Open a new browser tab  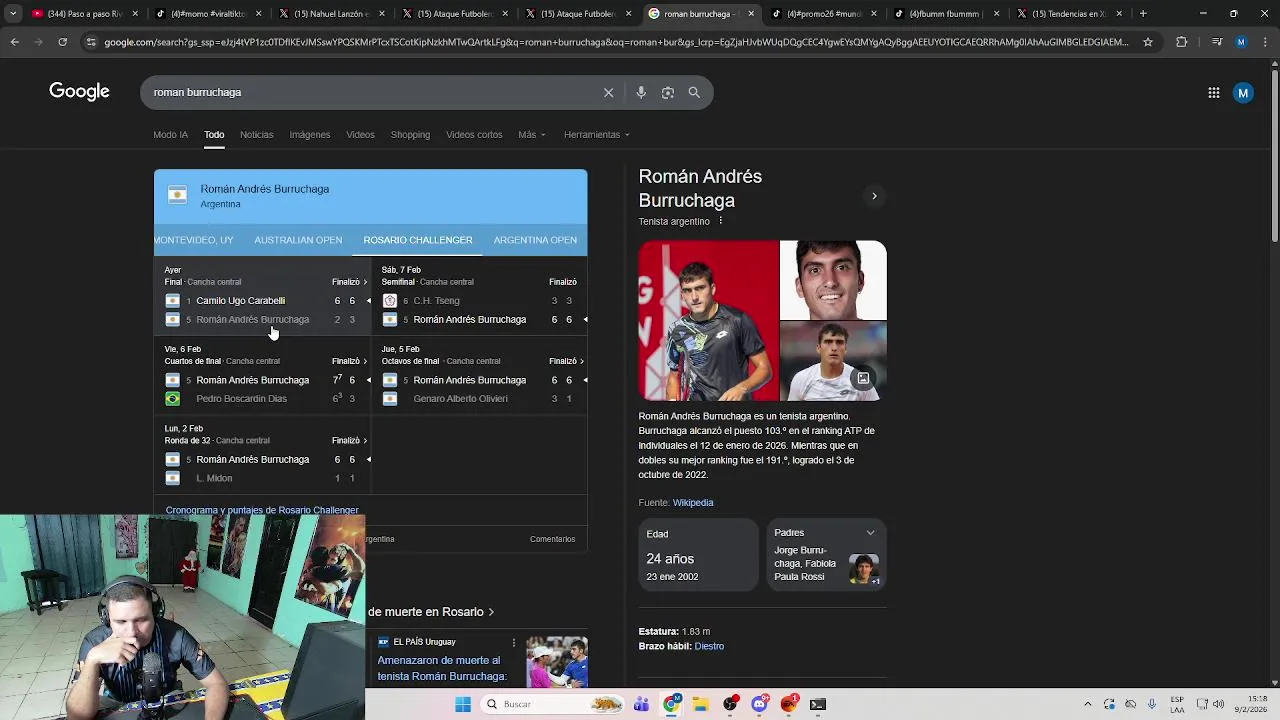[x=1143, y=14]
